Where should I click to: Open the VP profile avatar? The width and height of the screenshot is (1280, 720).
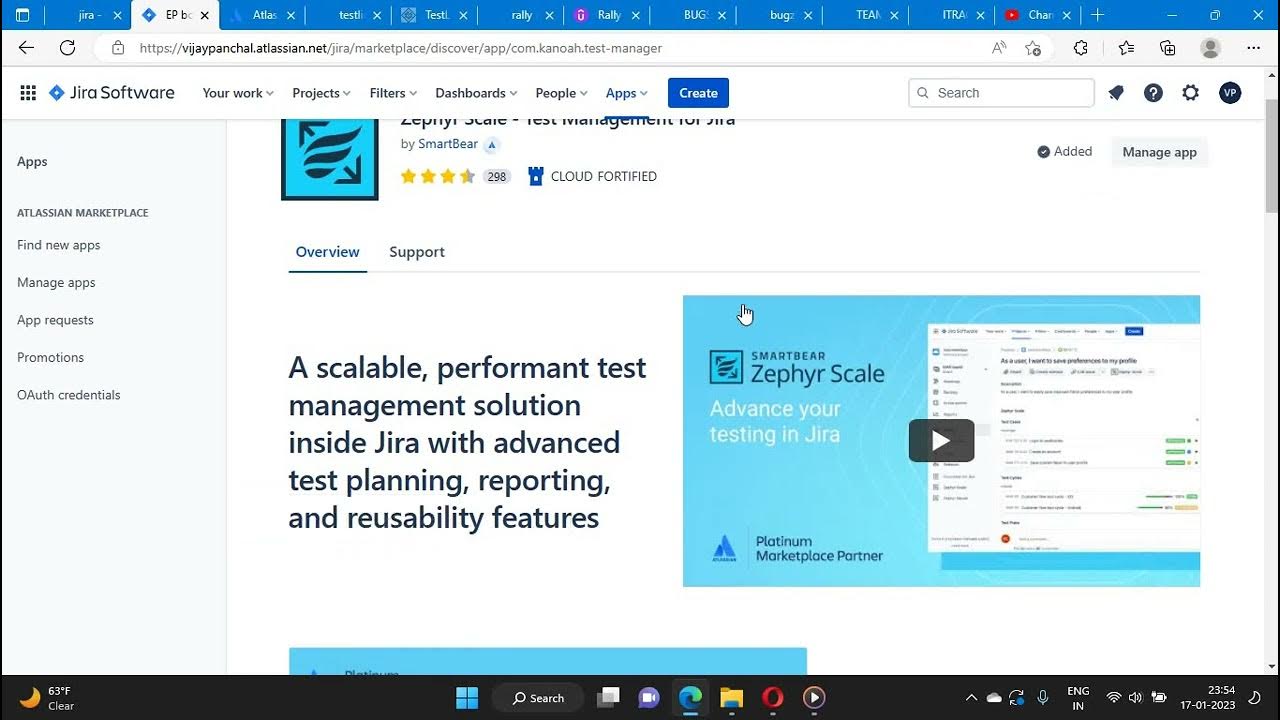click(x=1230, y=93)
